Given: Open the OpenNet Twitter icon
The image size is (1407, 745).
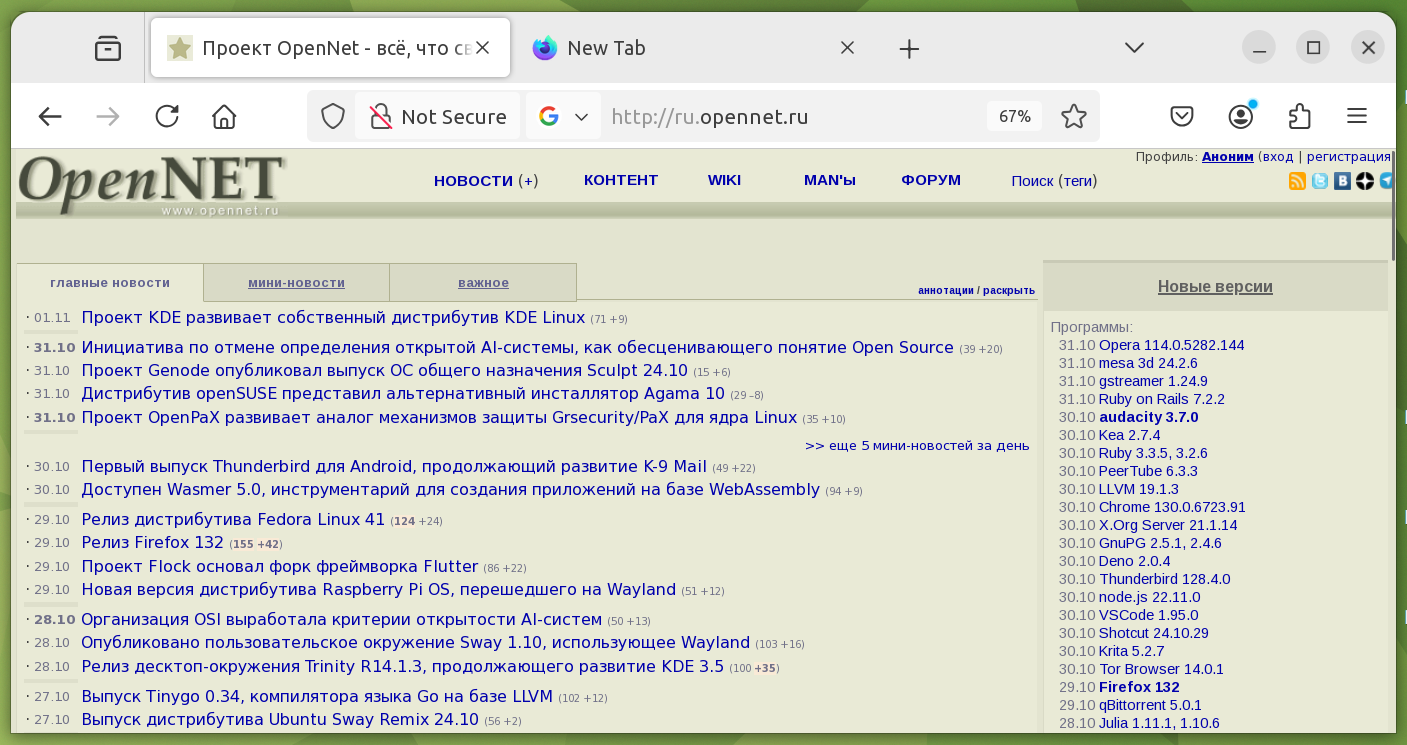Looking at the screenshot, I should coord(1320,181).
